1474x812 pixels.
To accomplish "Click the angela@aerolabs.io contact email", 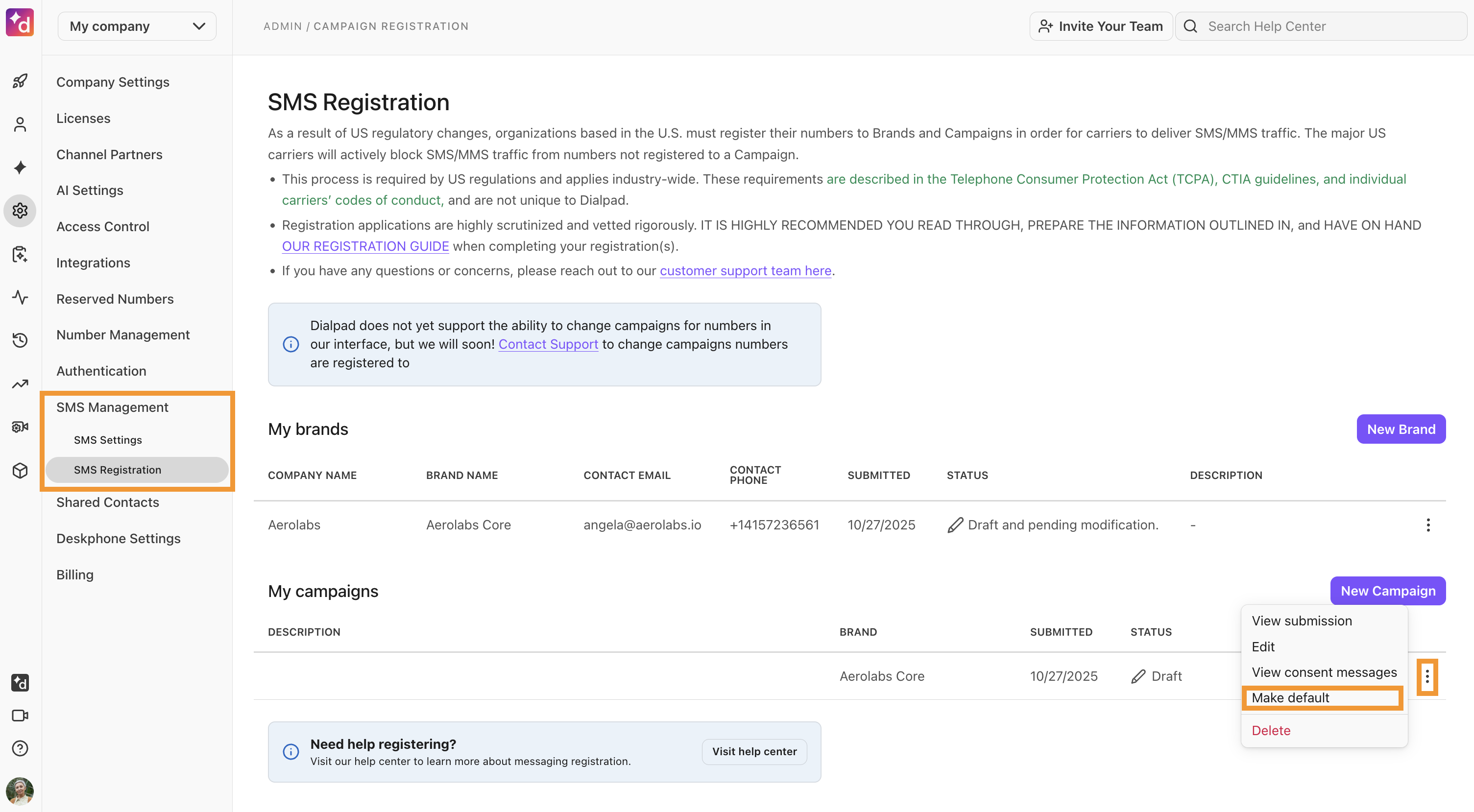I will [642, 525].
